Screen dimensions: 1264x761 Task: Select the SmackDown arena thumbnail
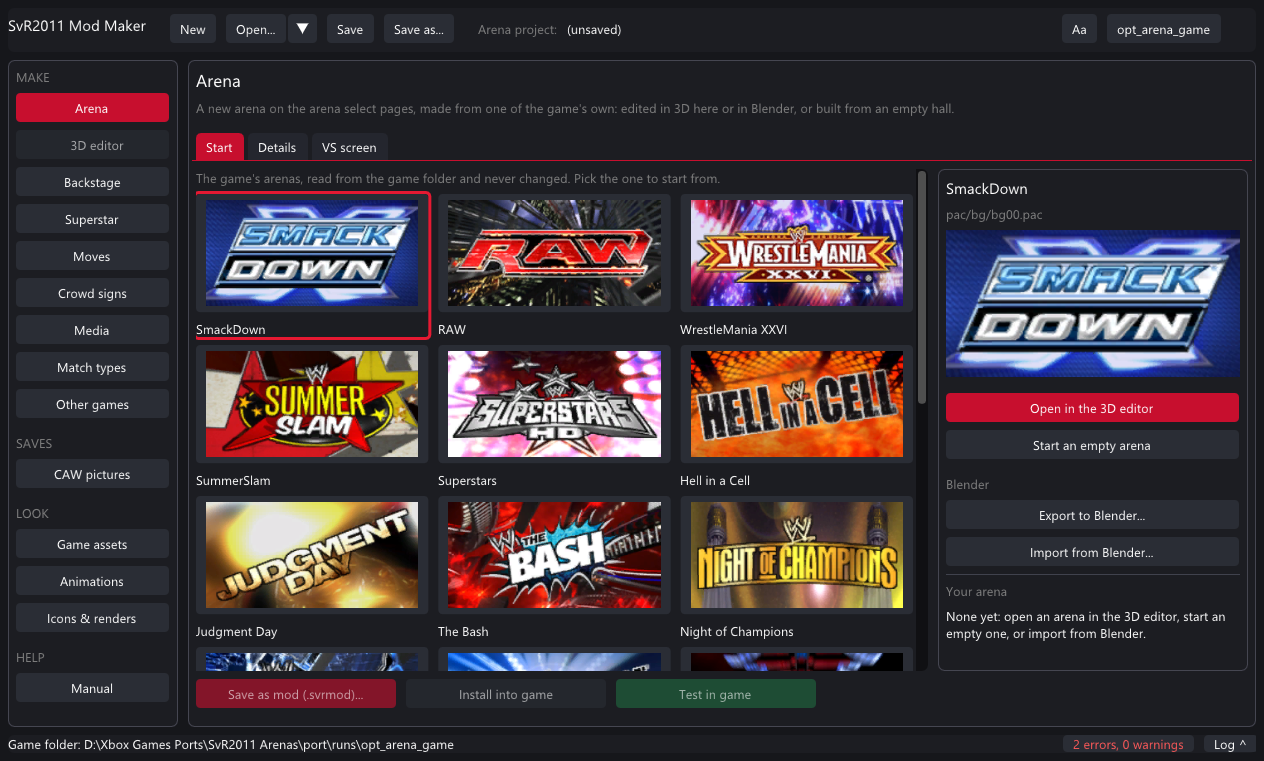click(x=312, y=253)
